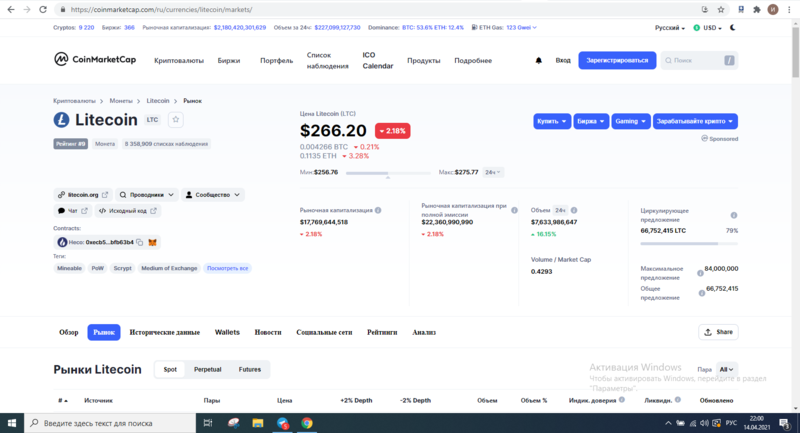Viewport: 800px width, 433px height.
Task: Open the Анализ tab
Action: (424, 332)
